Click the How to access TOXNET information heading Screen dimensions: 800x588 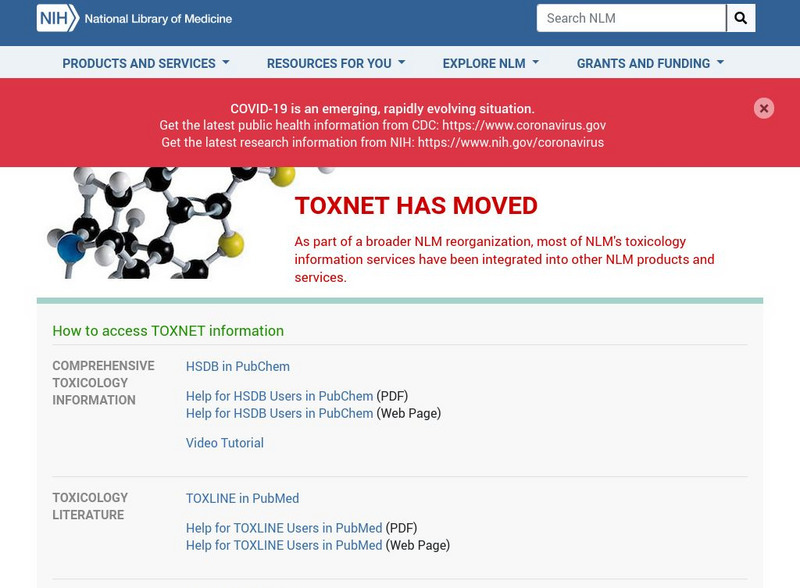coord(168,331)
